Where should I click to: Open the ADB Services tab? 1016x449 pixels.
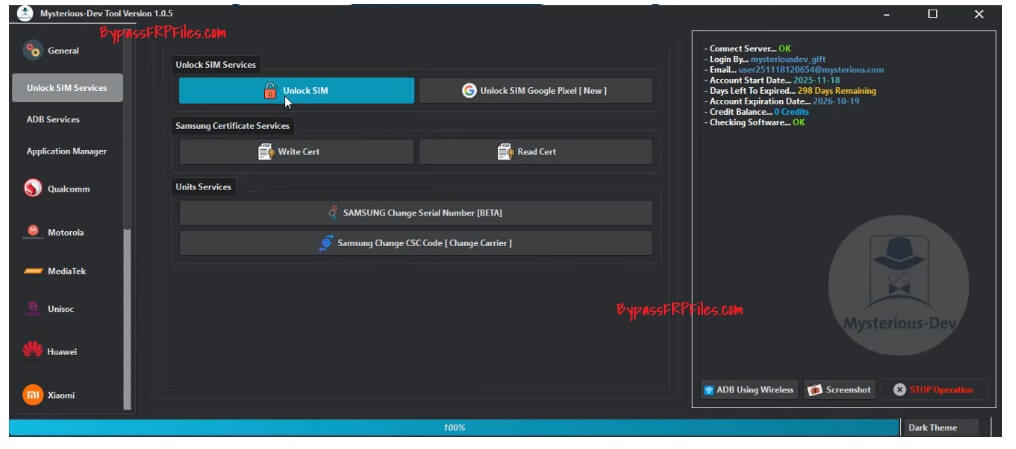[x=53, y=119]
